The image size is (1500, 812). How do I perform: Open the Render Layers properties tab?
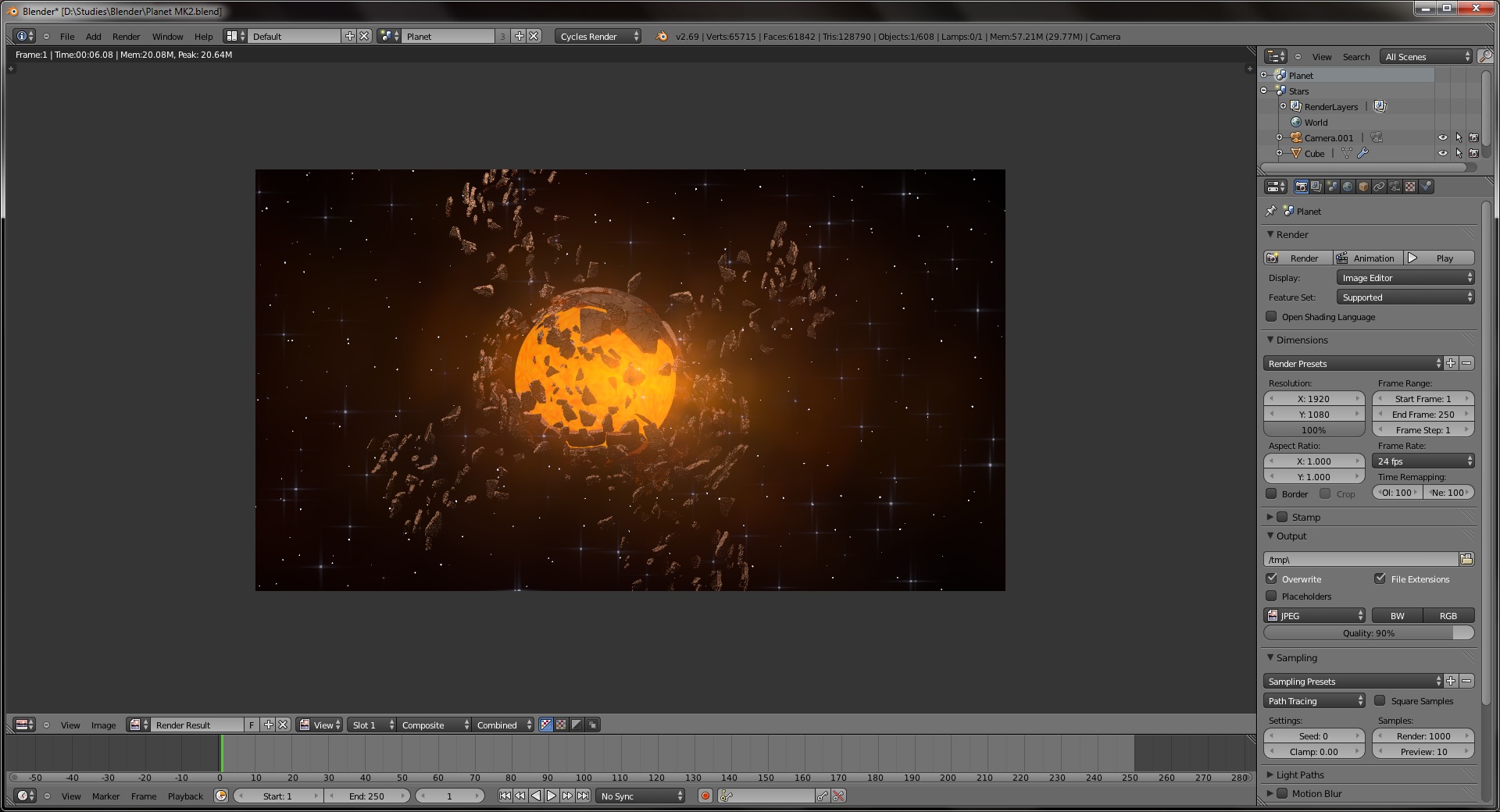[x=1316, y=187]
